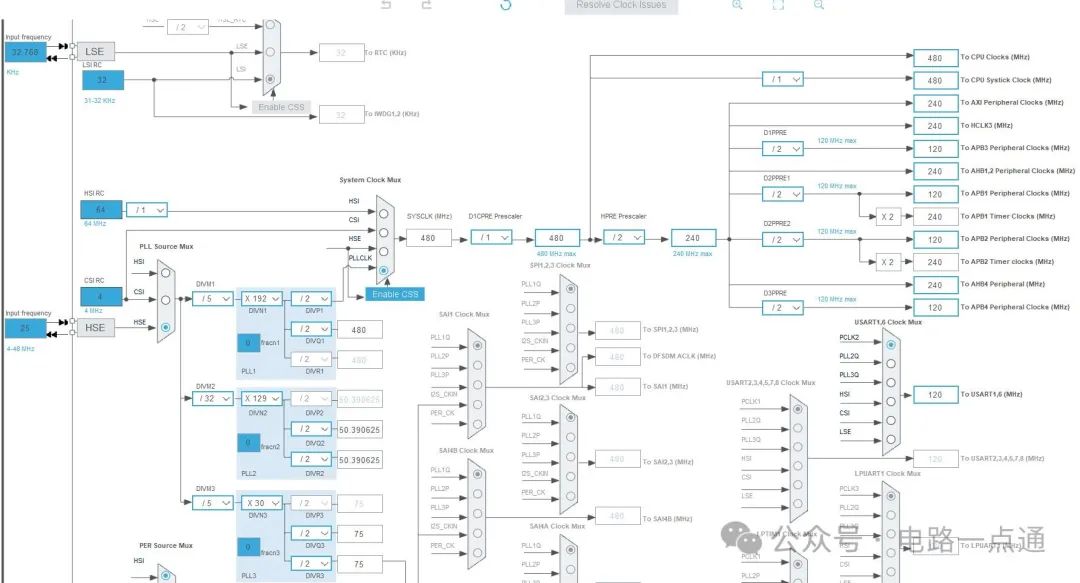Click the grey Enable CSS button under the RTC mux

click(281, 108)
